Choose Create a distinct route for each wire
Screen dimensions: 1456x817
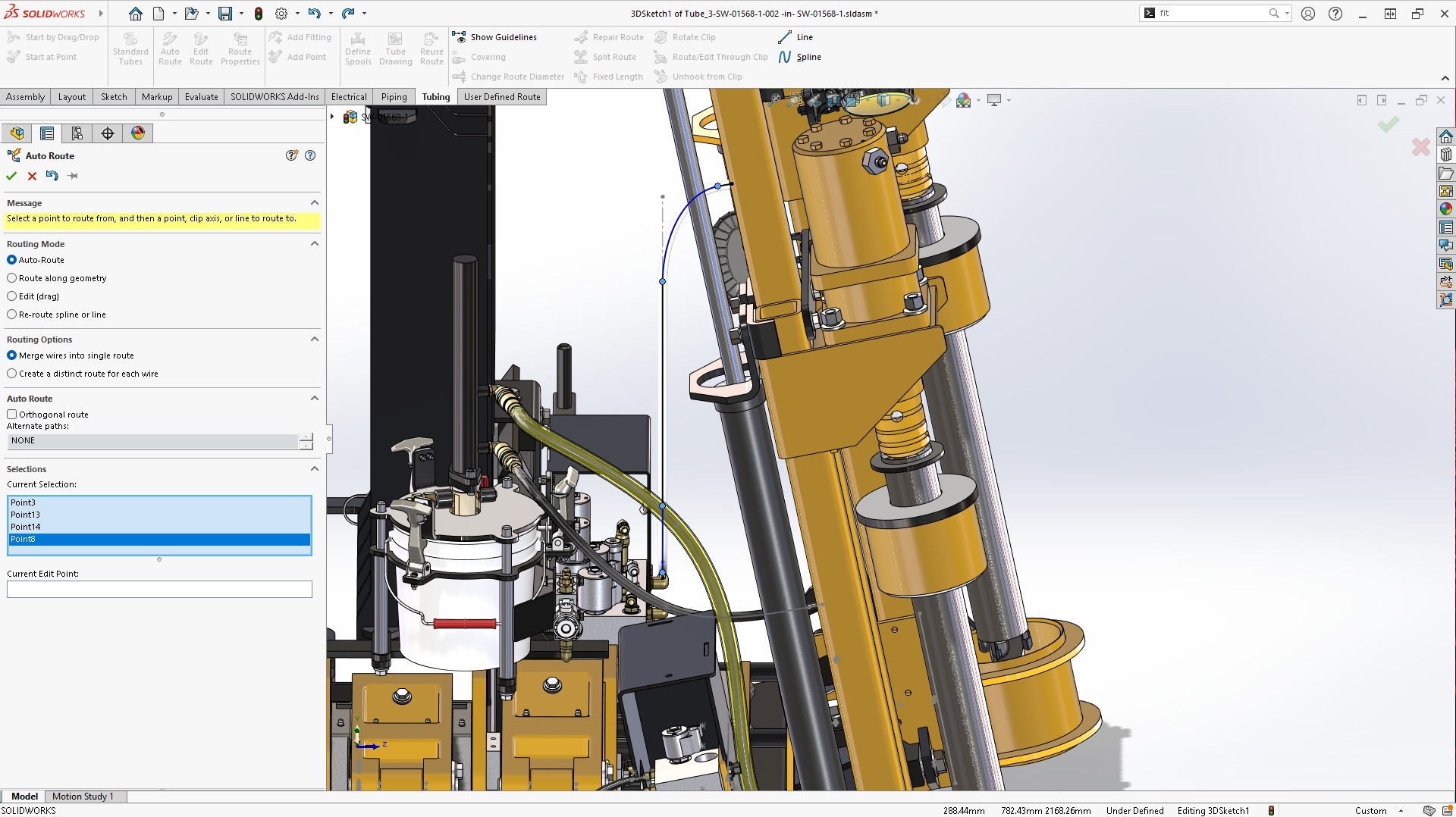coord(12,374)
